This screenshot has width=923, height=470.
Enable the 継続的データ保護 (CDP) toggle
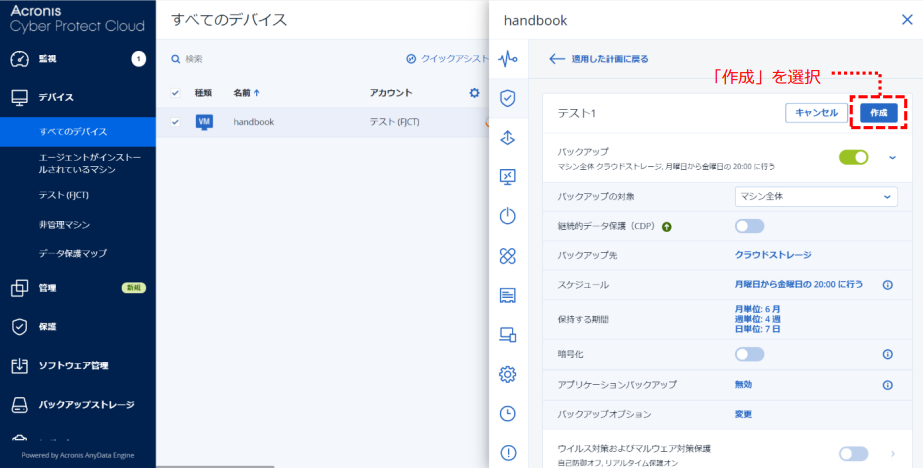(749, 226)
